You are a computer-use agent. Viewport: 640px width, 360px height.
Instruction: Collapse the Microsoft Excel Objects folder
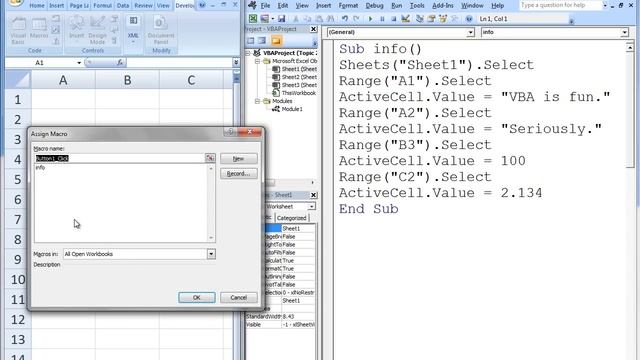coord(258,61)
